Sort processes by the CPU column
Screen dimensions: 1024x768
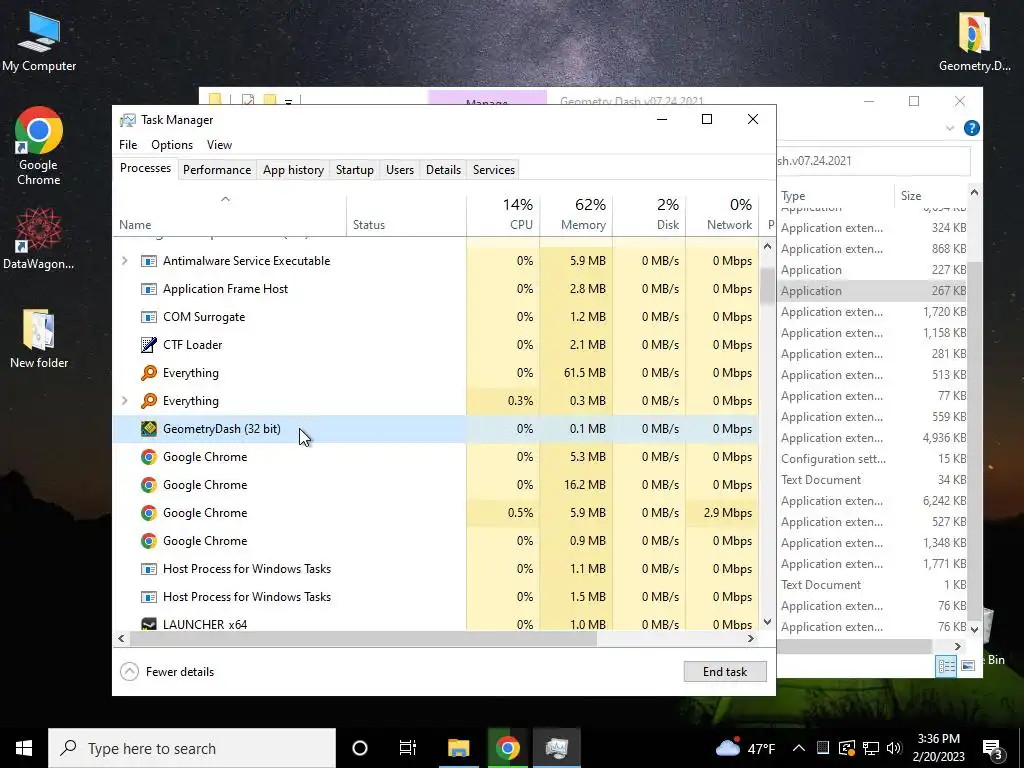(x=503, y=214)
